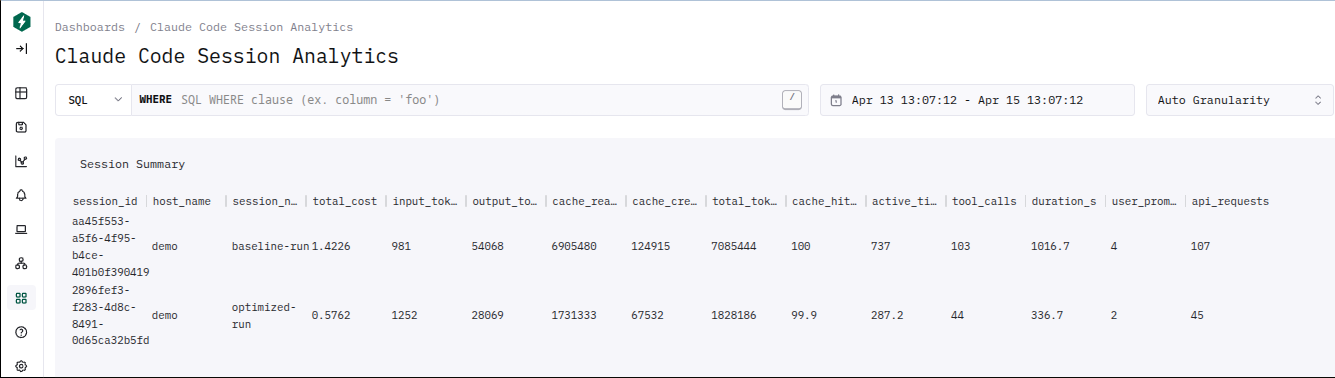
Task: Open the SQL language dropdown
Action: click(94, 100)
